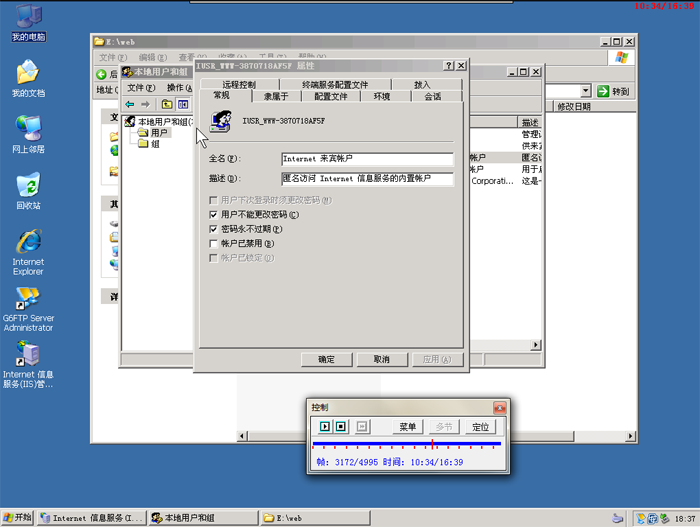Switch to Internet 信息服务 taskbar item
The image size is (700, 527).
[x=92, y=518]
